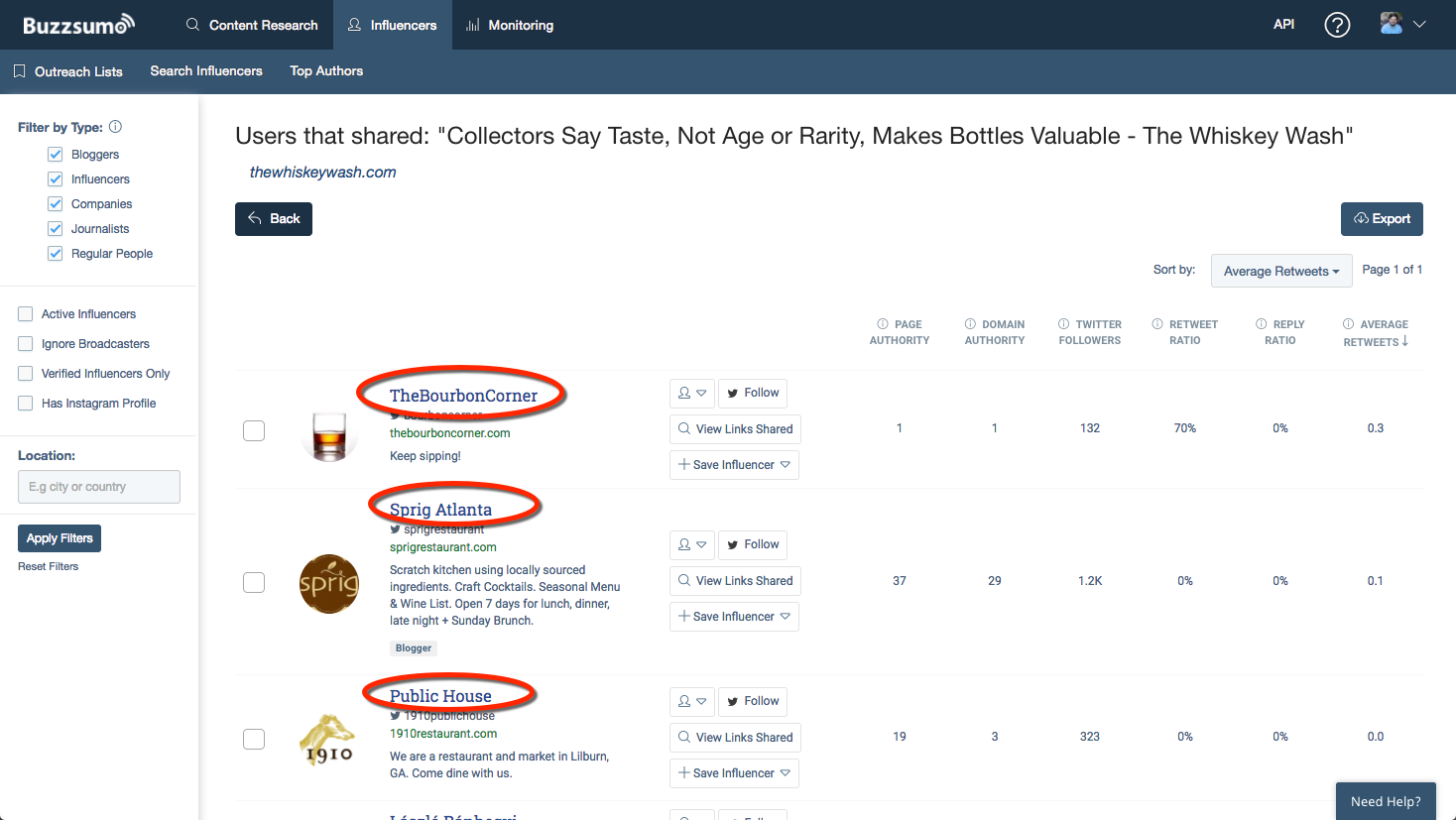This screenshot has width=1456, height=820.
Task: Select the Sprig Atlanta row checkbox
Action: pos(254,582)
